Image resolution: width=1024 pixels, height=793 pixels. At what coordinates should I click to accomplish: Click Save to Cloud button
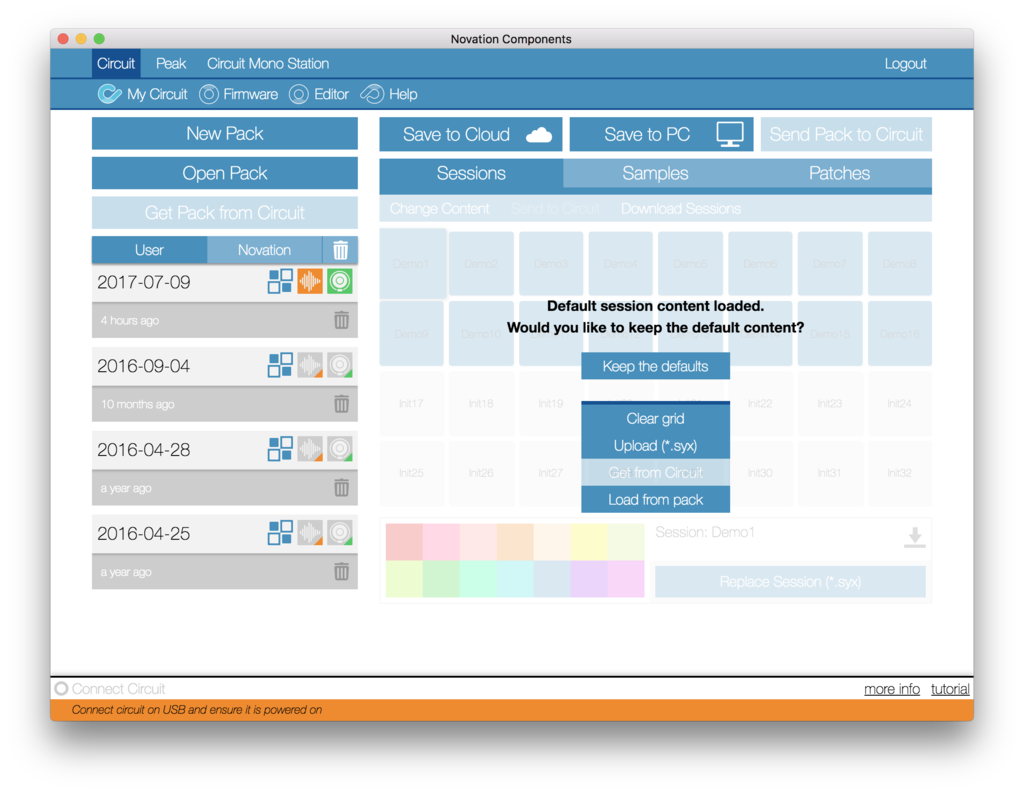471,135
